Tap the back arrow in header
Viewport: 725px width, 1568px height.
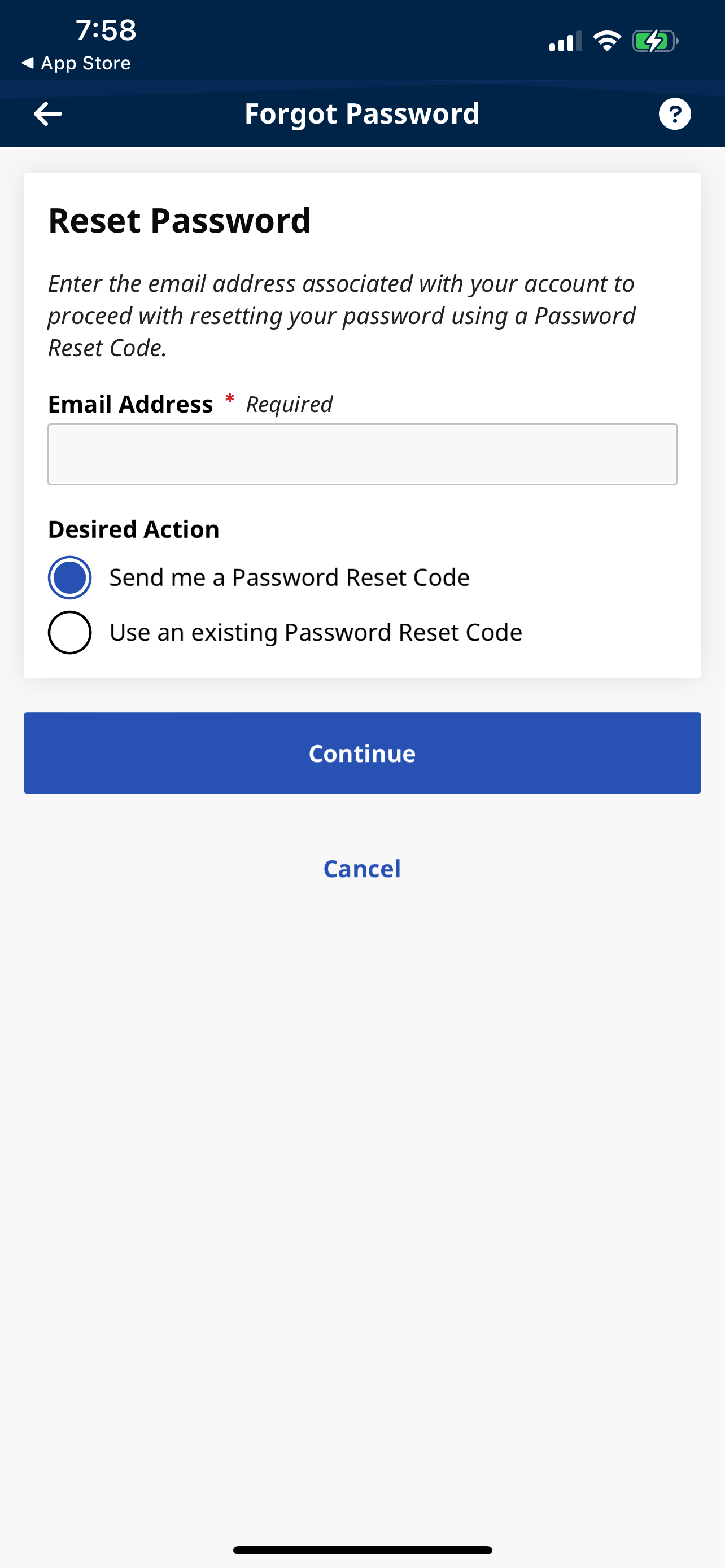(48, 114)
